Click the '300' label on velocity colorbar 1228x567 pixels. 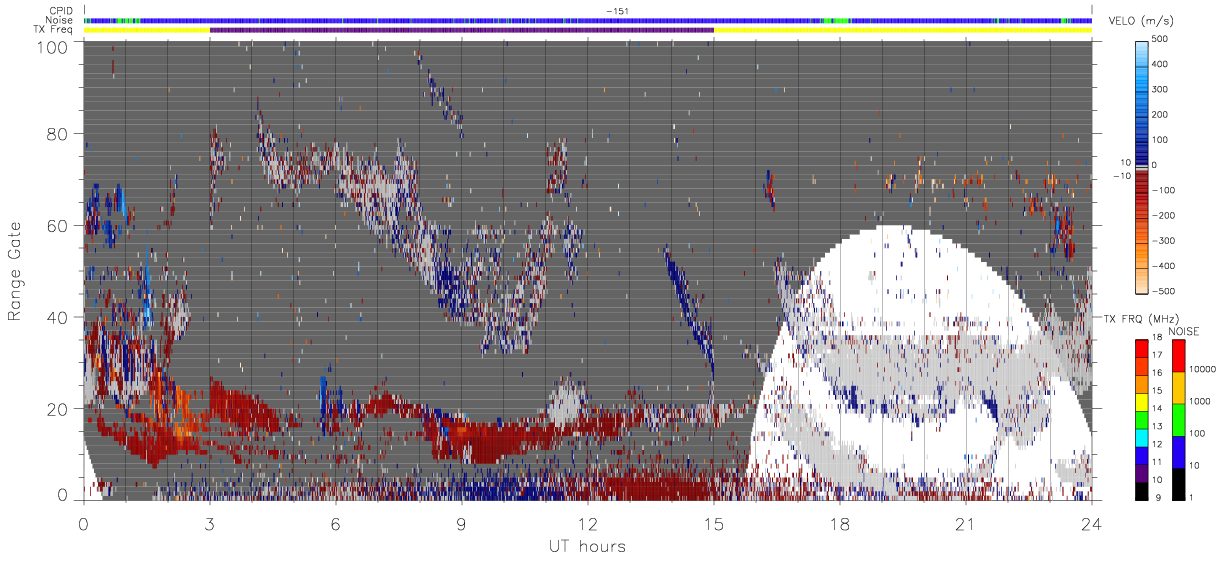[1160, 90]
